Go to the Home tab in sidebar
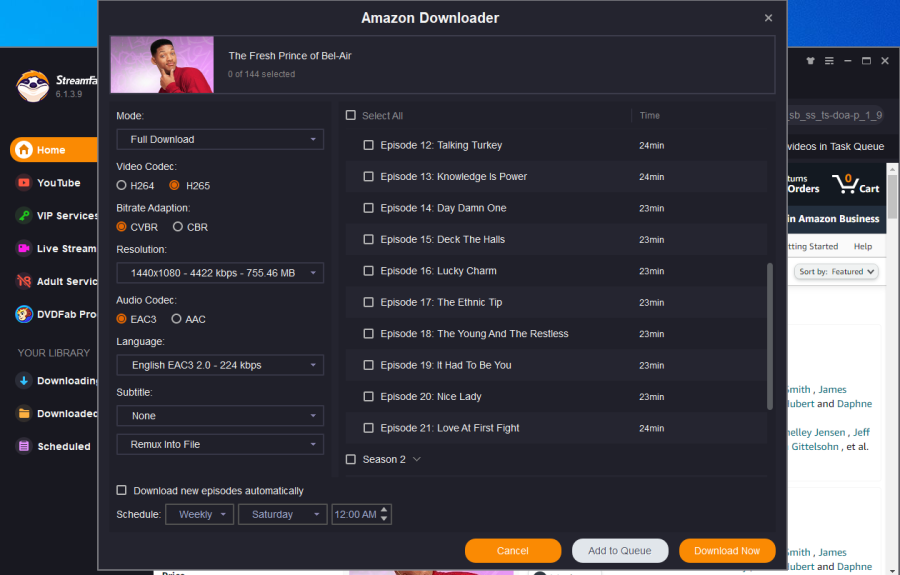Image resolution: width=900 pixels, height=575 pixels. [52, 150]
